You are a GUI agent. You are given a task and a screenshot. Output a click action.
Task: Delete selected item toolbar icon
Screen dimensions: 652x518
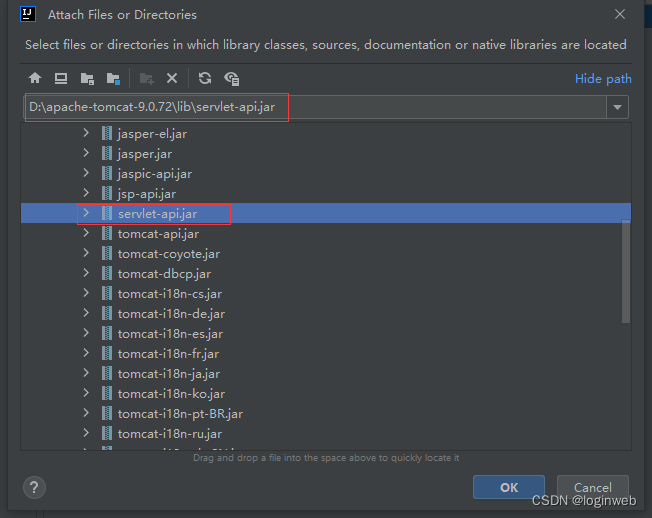click(172, 78)
